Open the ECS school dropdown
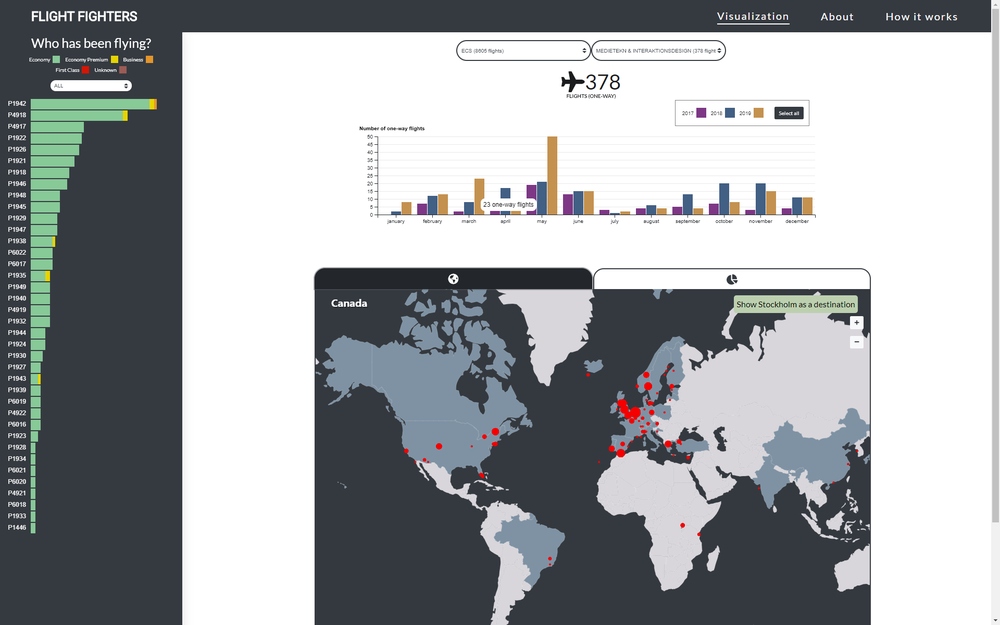Image resolution: width=1000 pixels, height=625 pixels. pyautogui.click(x=522, y=50)
